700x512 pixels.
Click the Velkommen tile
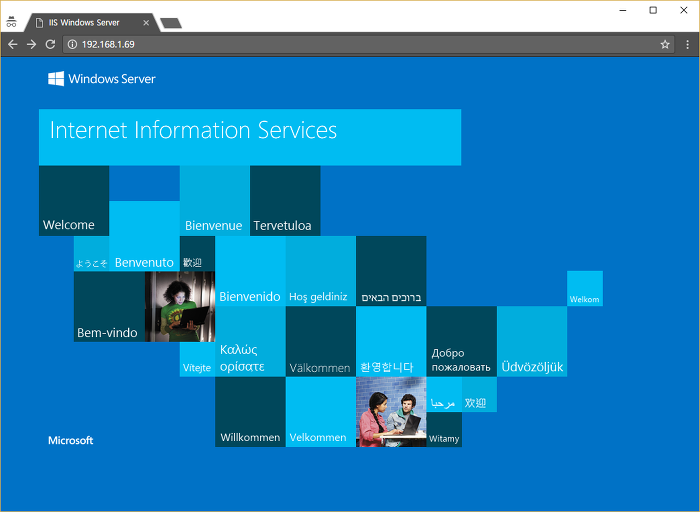point(321,412)
